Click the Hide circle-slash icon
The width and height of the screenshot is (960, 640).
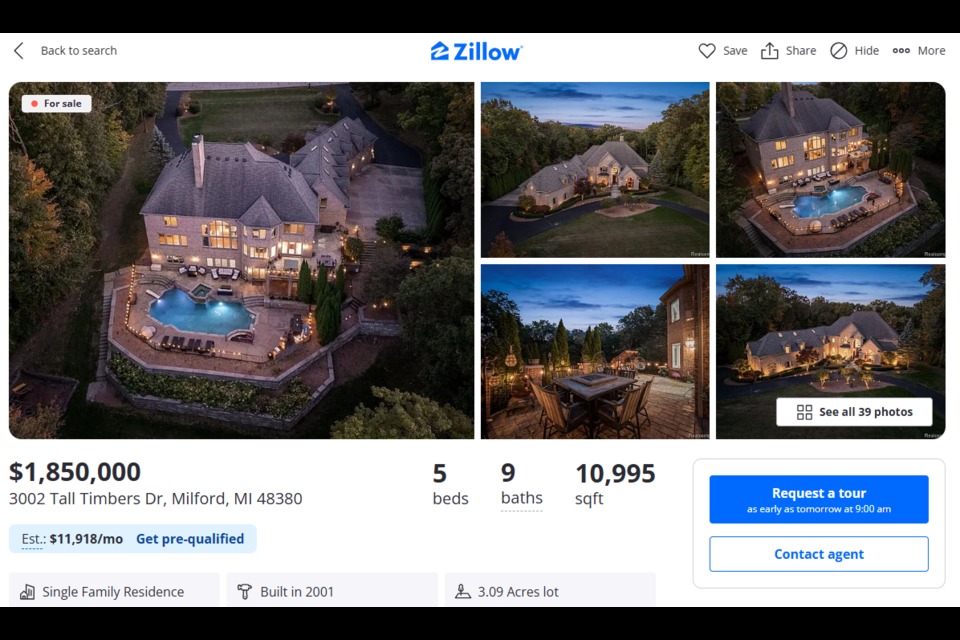coord(838,51)
